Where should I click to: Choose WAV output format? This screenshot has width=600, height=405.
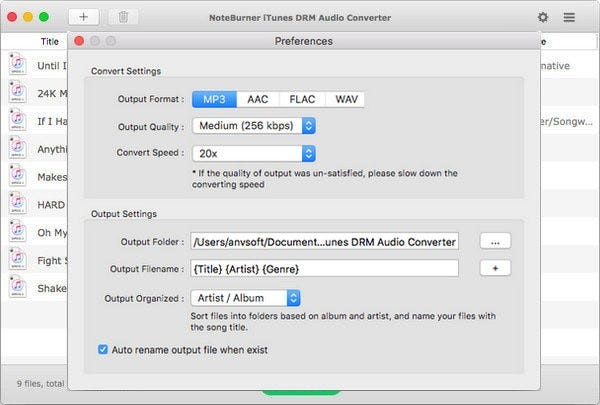point(346,100)
